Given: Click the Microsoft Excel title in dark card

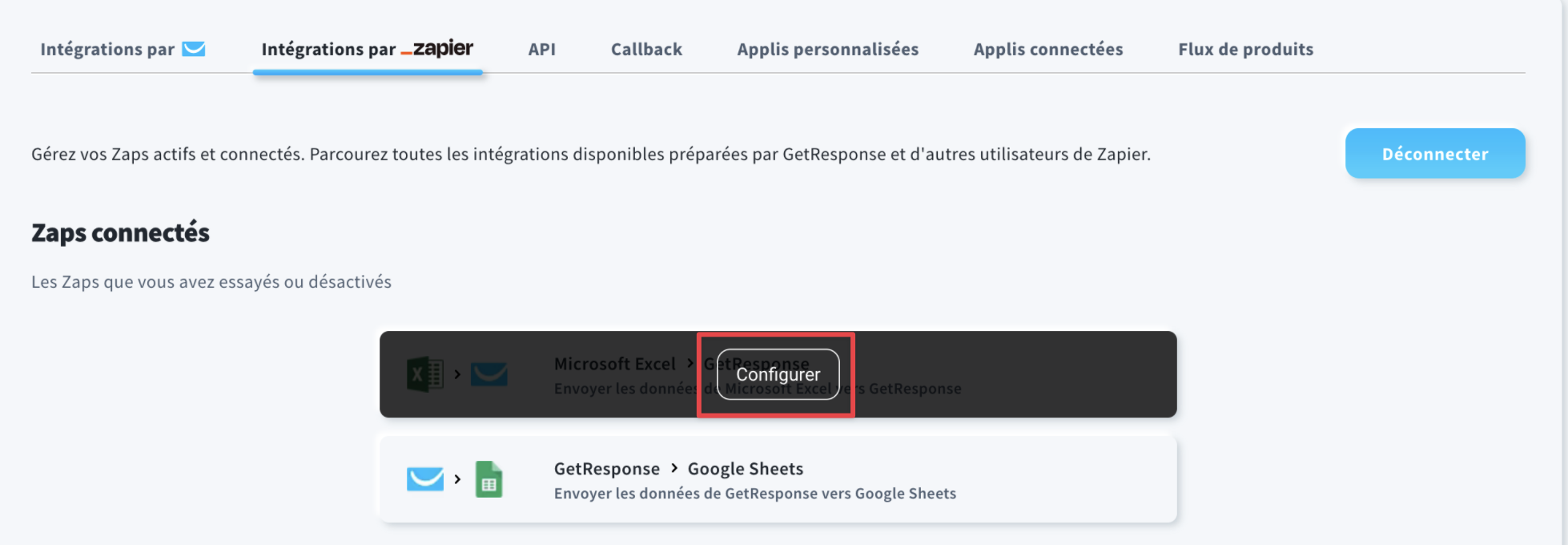Looking at the screenshot, I should 615,364.
